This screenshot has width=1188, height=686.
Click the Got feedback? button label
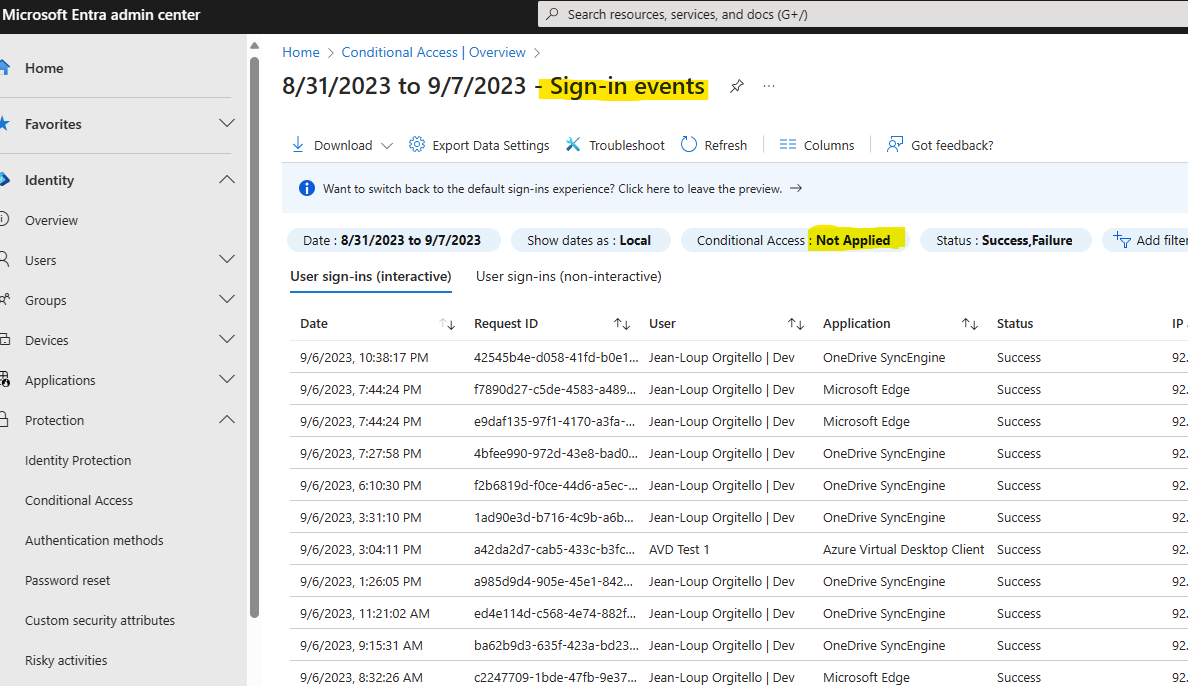(x=952, y=146)
